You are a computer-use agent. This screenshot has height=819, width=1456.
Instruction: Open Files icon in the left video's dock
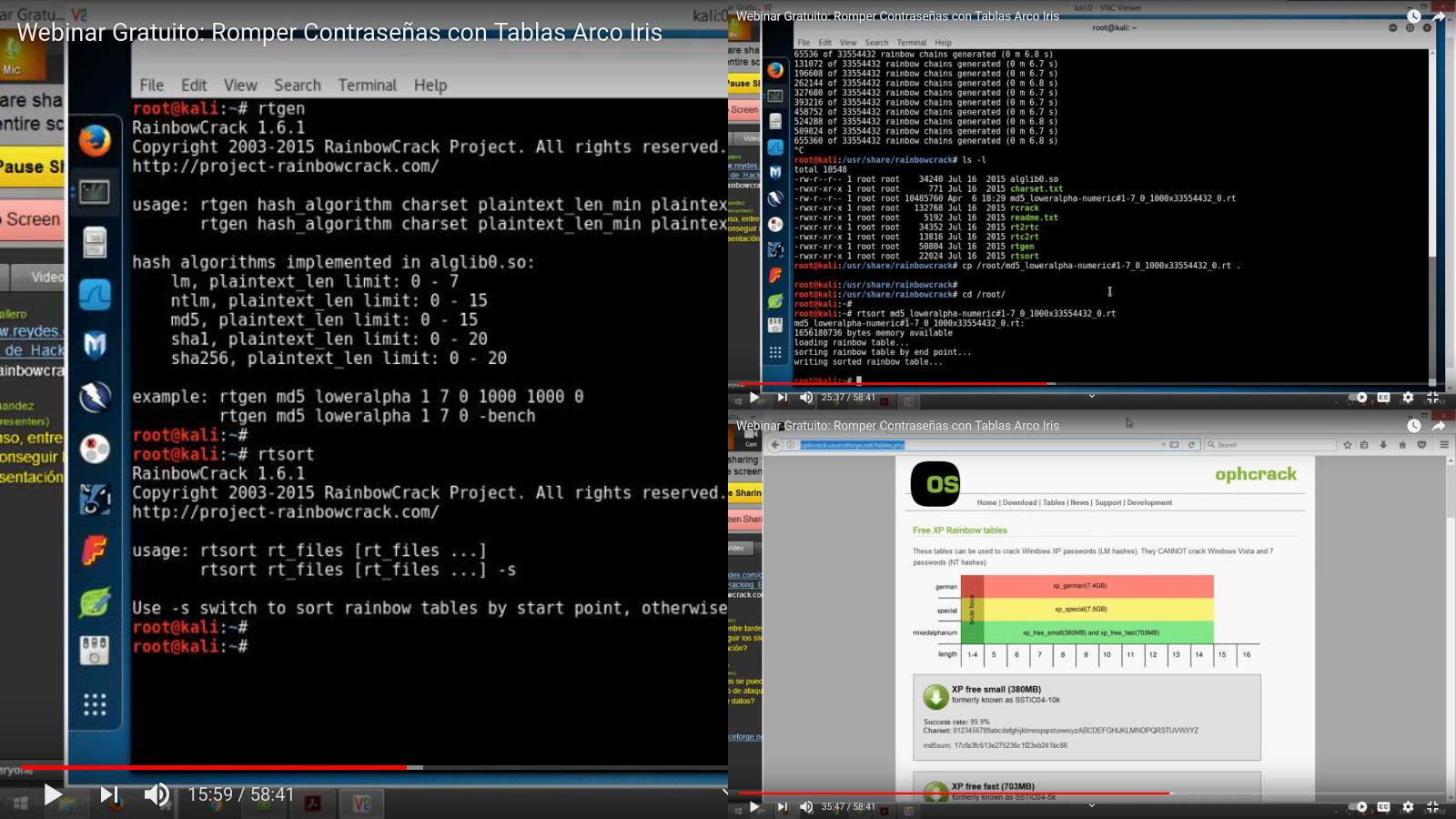pyautogui.click(x=95, y=243)
